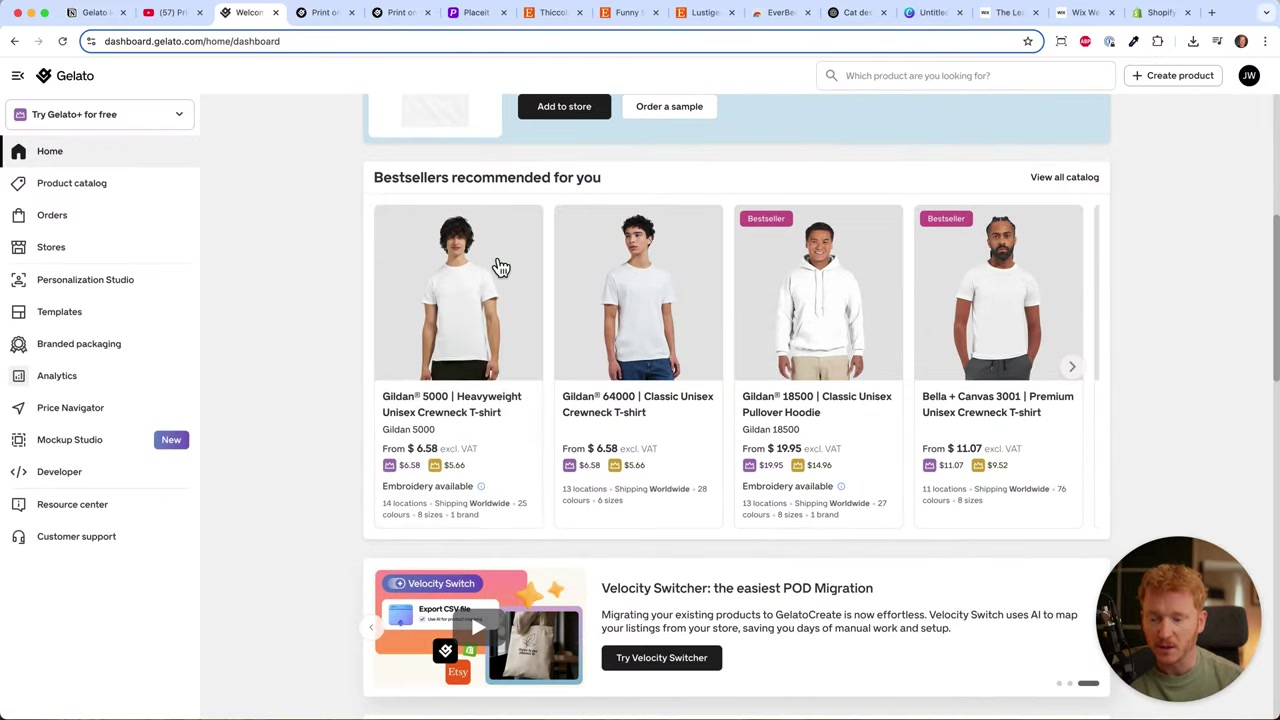The height and width of the screenshot is (720, 1280).
Task: Open Branded packaging menu item
Action: [x=79, y=344]
